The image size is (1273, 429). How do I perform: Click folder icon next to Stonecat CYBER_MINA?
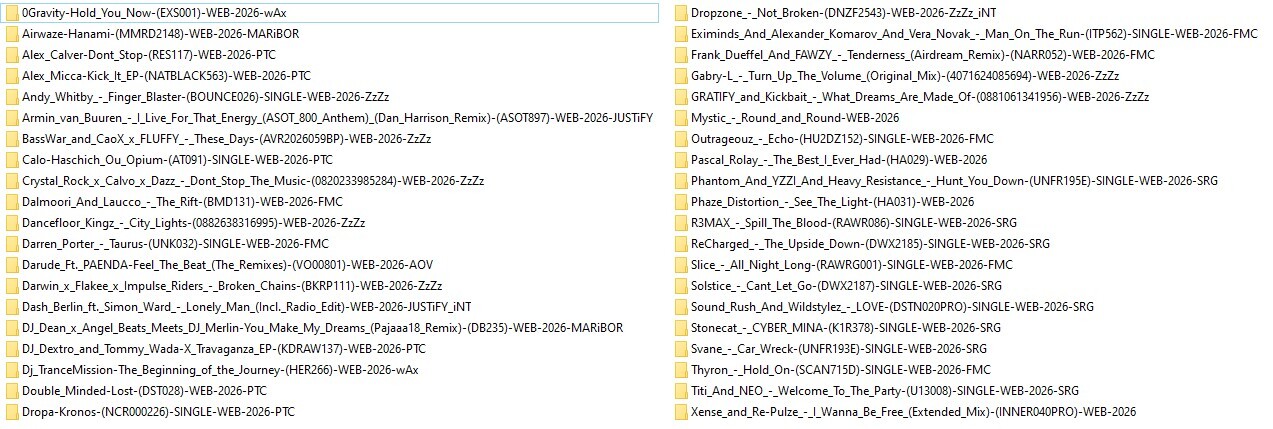point(680,328)
